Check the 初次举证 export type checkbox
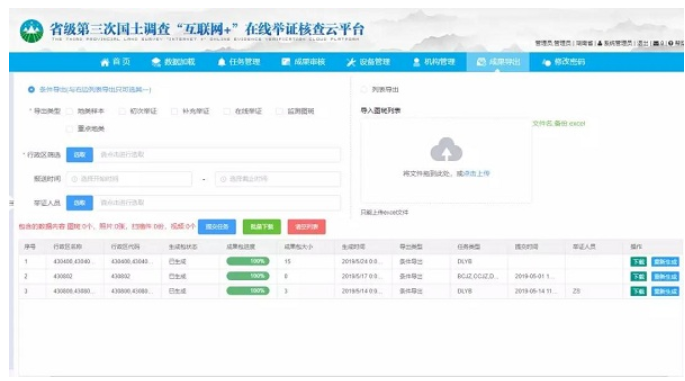Viewport: 685px width, 381px height. click(x=122, y=111)
